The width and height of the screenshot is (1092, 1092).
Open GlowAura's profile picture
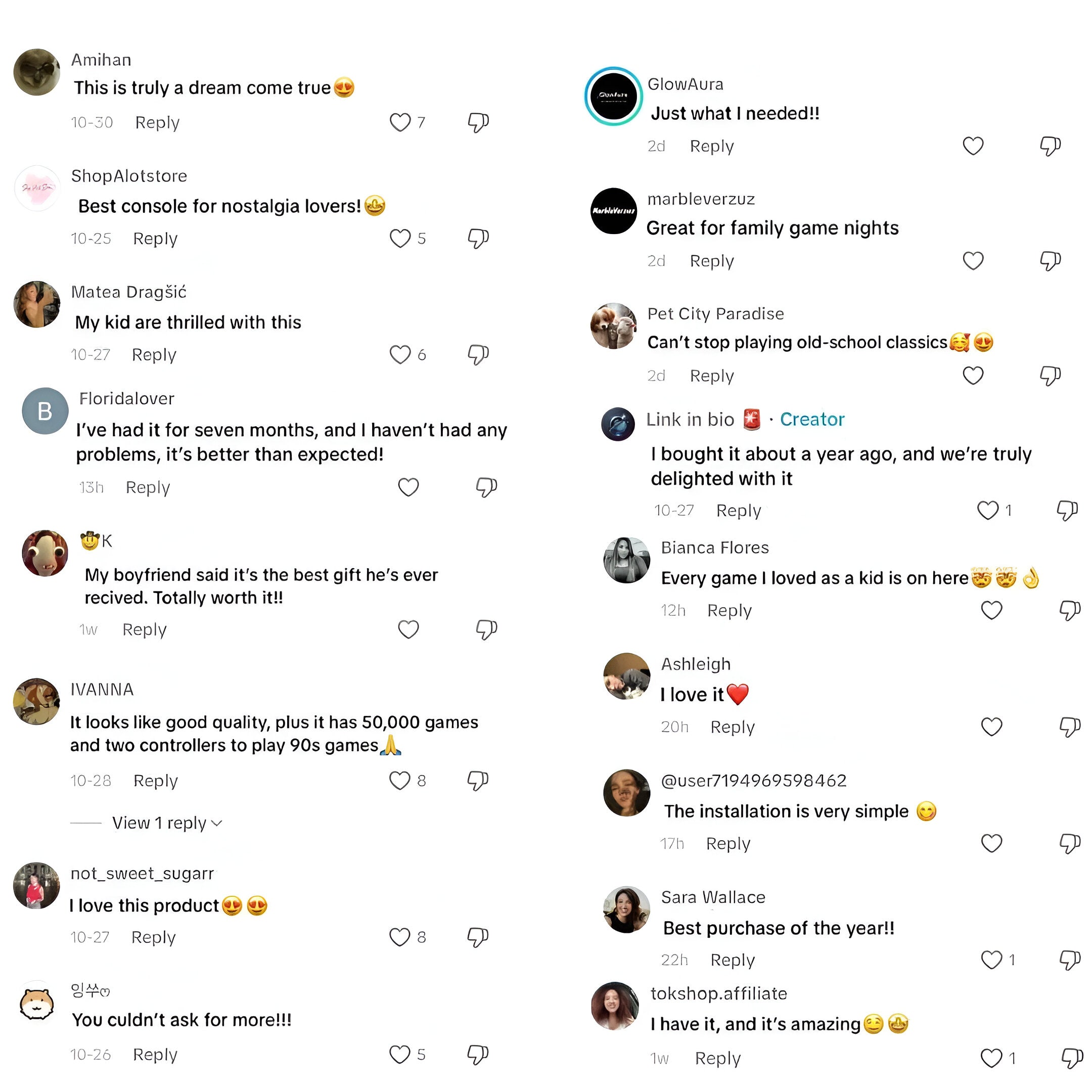[x=613, y=96]
